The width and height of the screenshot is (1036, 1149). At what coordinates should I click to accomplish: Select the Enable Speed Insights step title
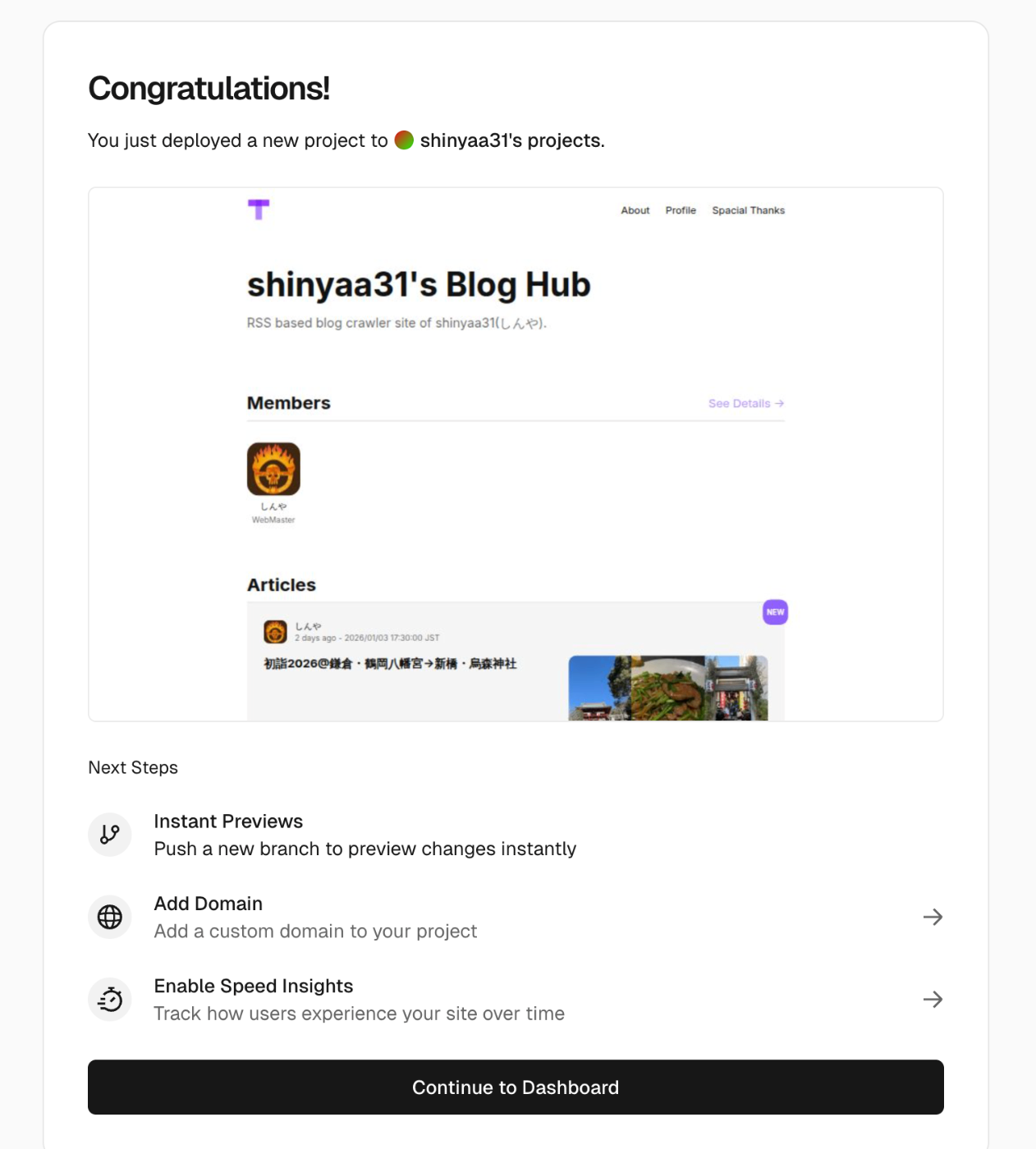(x=254, y=986)
